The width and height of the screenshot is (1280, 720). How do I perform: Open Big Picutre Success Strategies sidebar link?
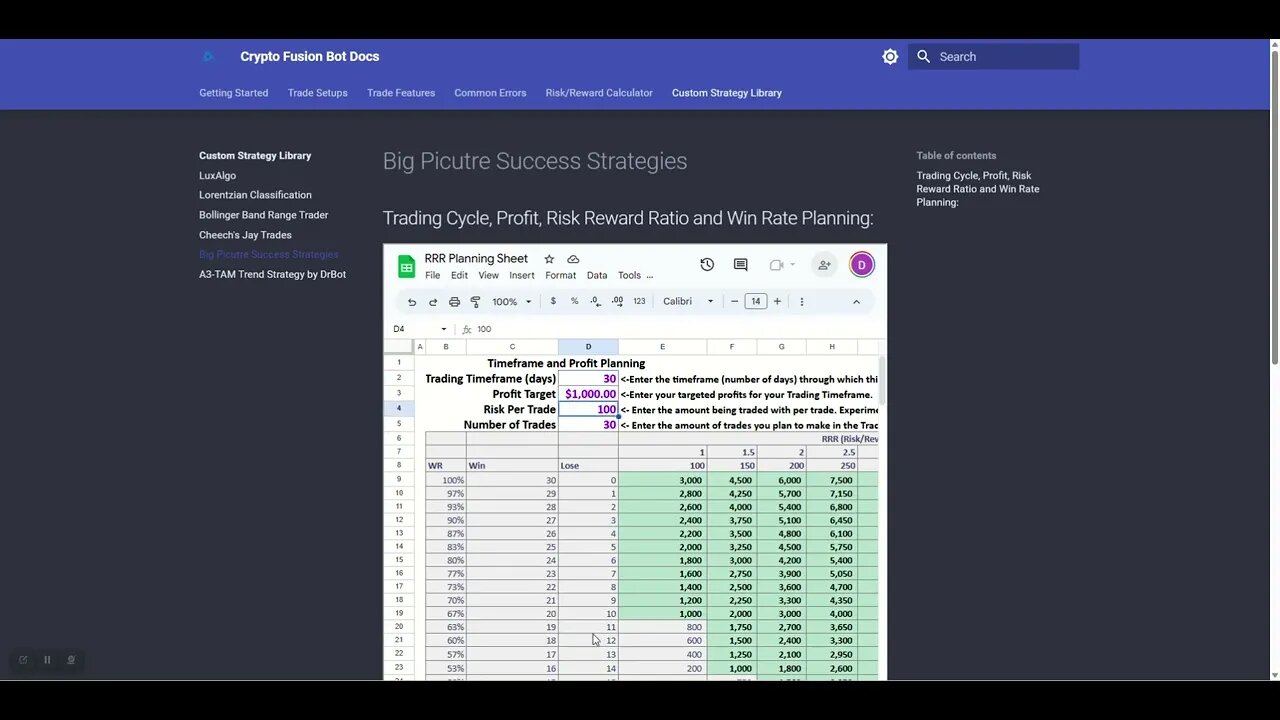click(x=268, y=254)
